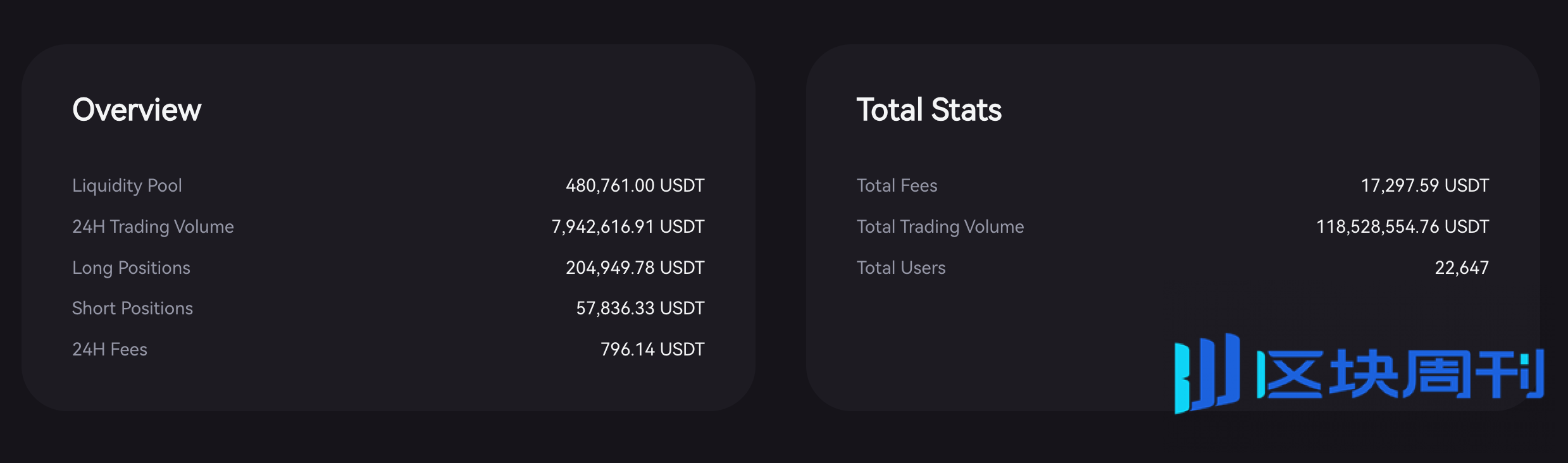Click the Total Users label
Image resolution: width=1568 pixels, height=463 pixels.
[901, 268]
